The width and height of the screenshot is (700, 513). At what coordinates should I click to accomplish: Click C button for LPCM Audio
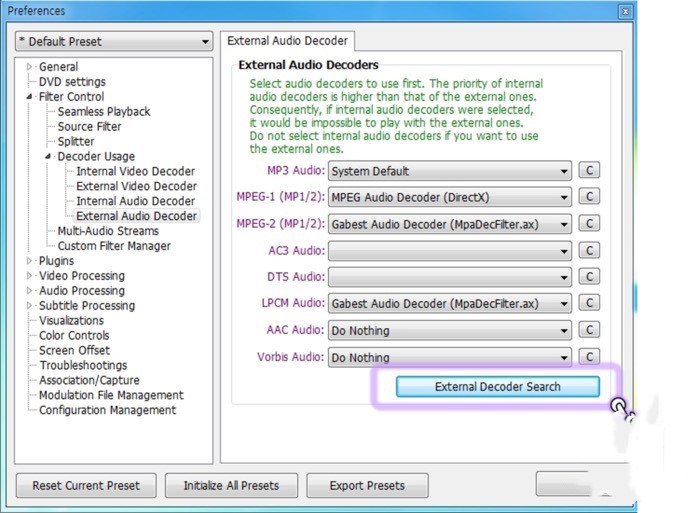[589, 303]
